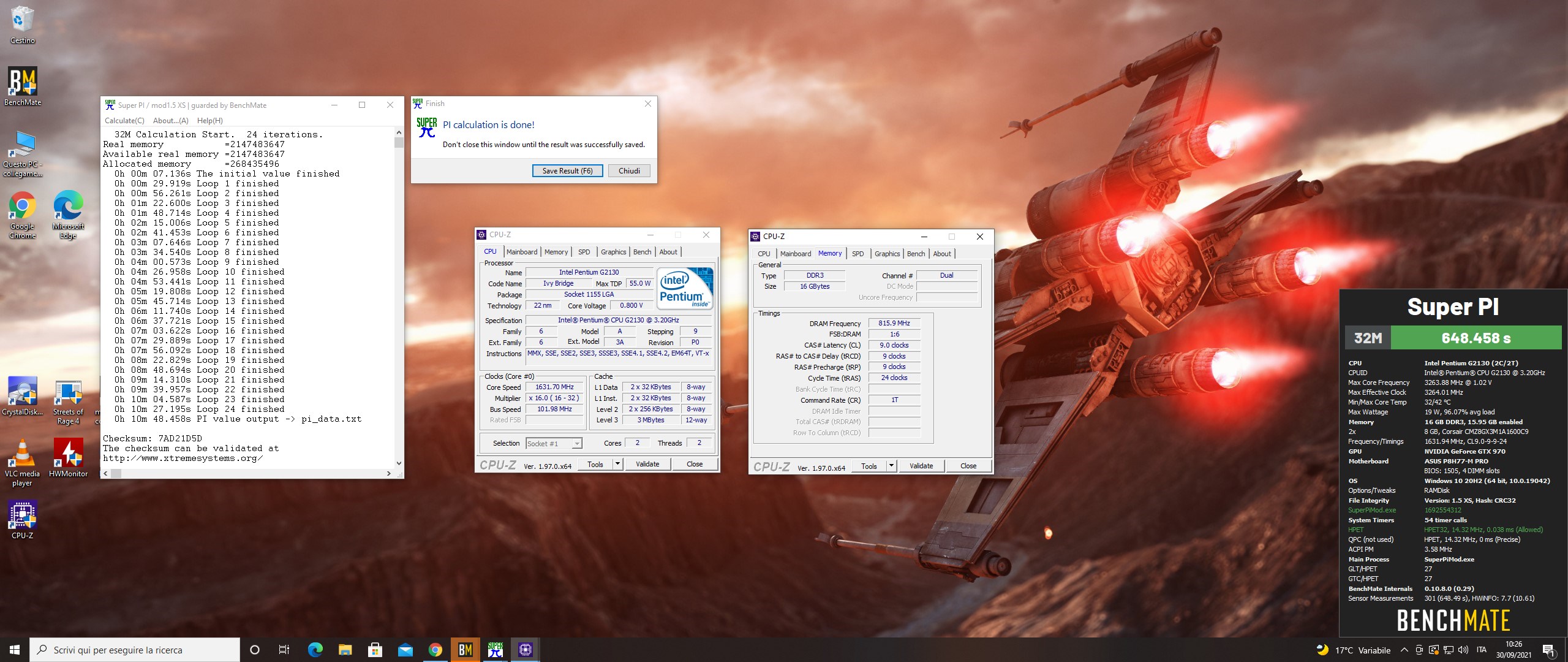The width and height of the screenshot is (1568, 662).
Task: Open the Calculate(C) menu in Super PI
Action: click(x=124, y=121)
